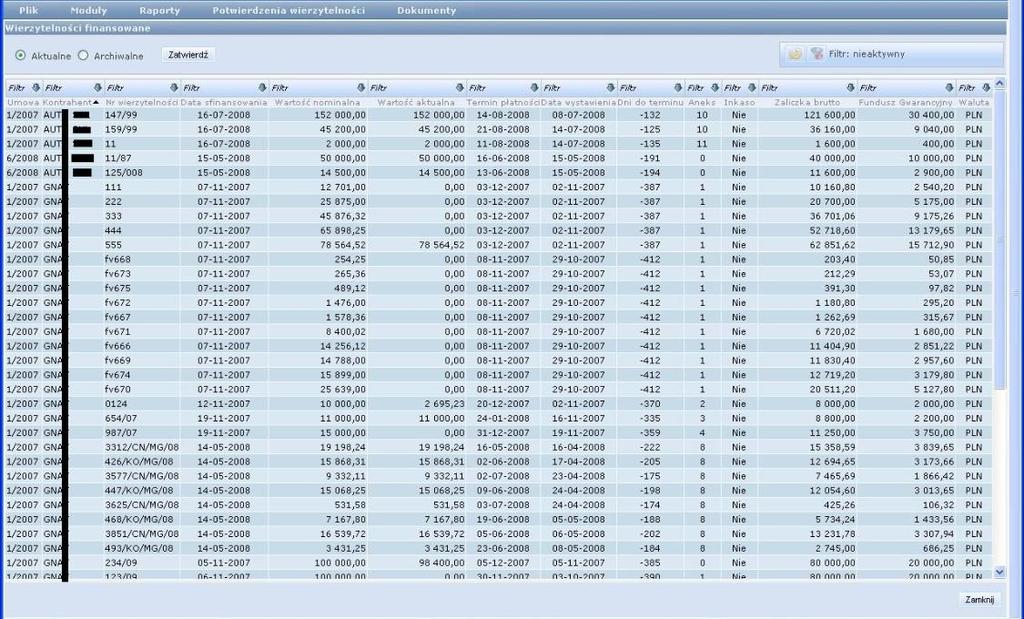Open the filter icon for Kontrahent column
1024x619 pixels.
[98, 87]
